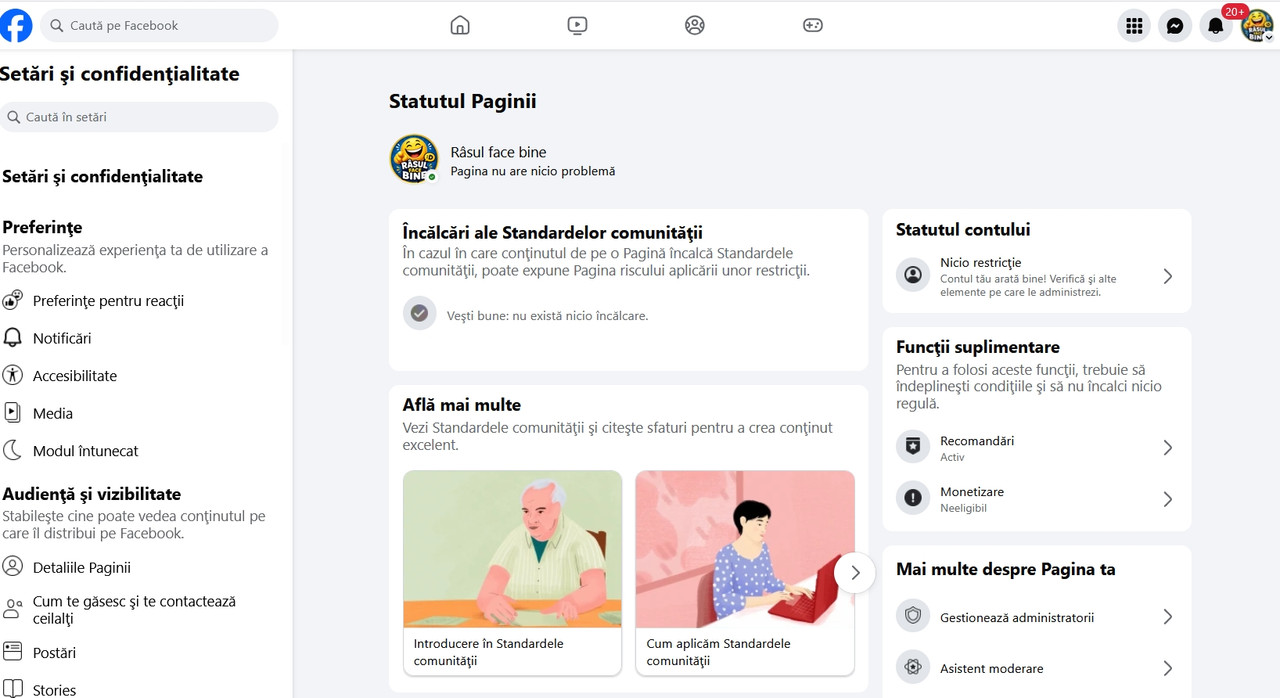
Task: Click the elderly man illustration thumbnail
Action: 512,549
